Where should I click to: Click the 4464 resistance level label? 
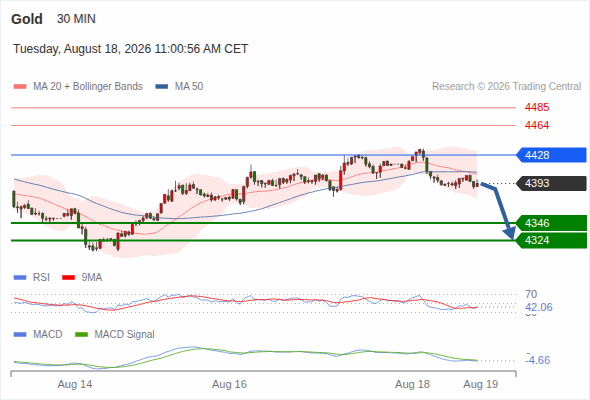click(537, 125)
